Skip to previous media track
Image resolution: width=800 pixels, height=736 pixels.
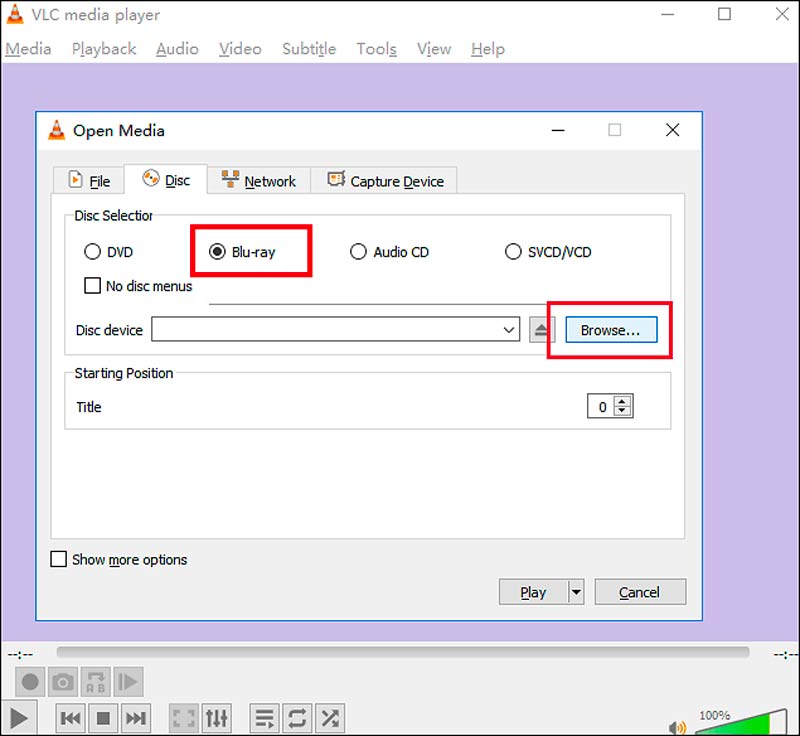pos(70,717)
